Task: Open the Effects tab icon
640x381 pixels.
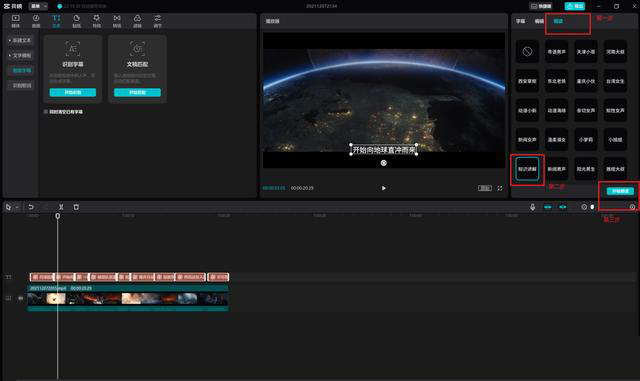Action: [x=97, y=21]
